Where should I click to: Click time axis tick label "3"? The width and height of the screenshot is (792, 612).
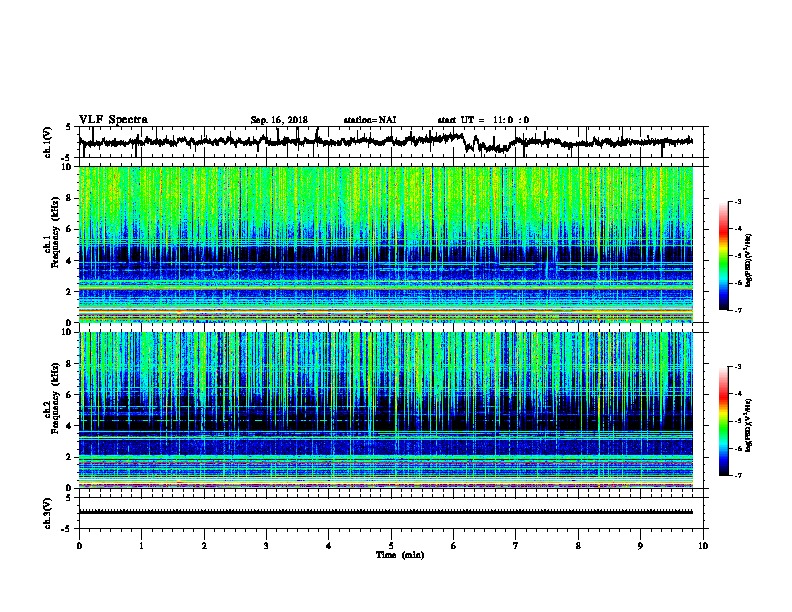point(266,546)
